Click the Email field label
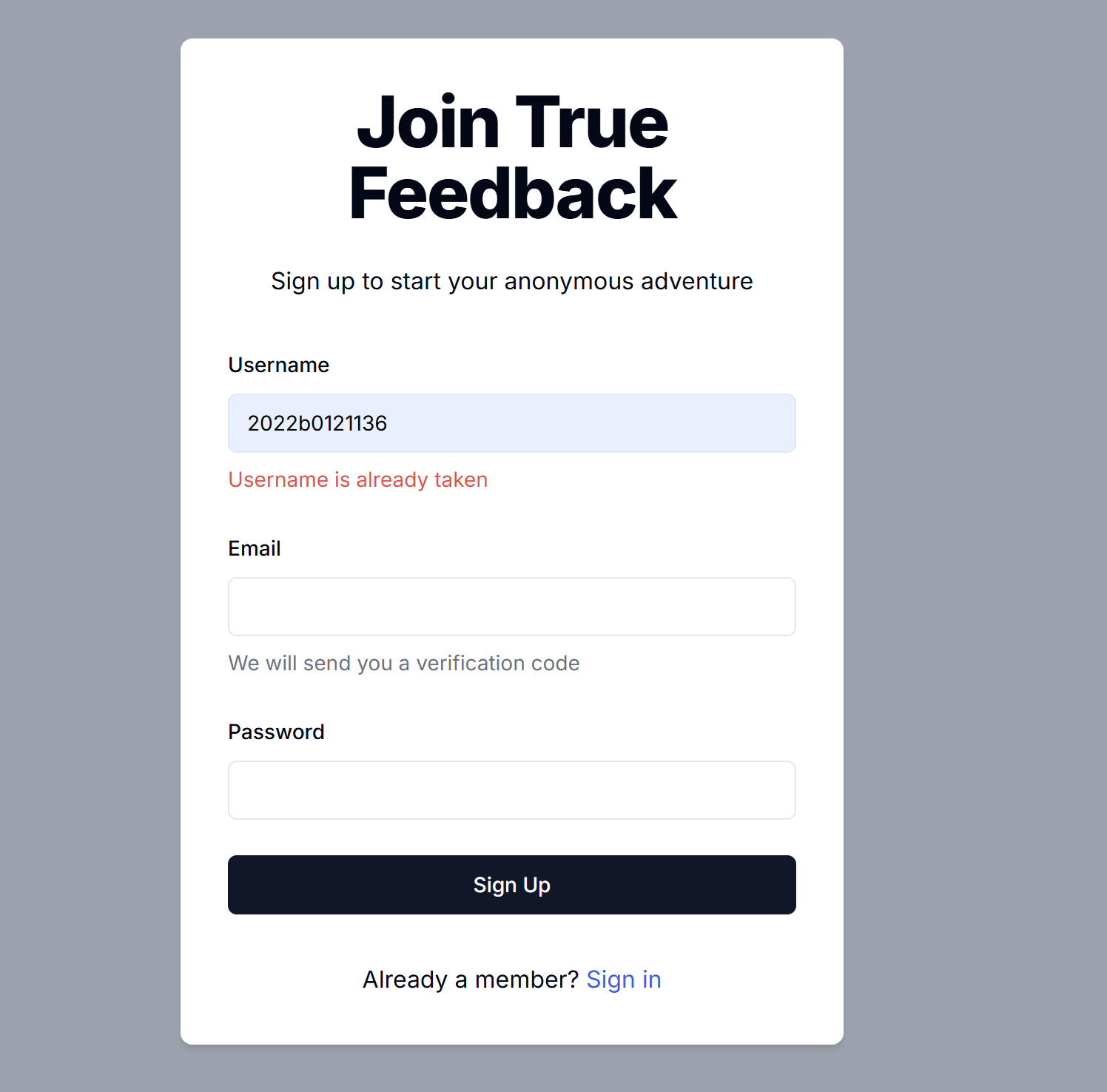Image resolution: width=1107 pixels, height=1092 pixels. click(254, 548)
